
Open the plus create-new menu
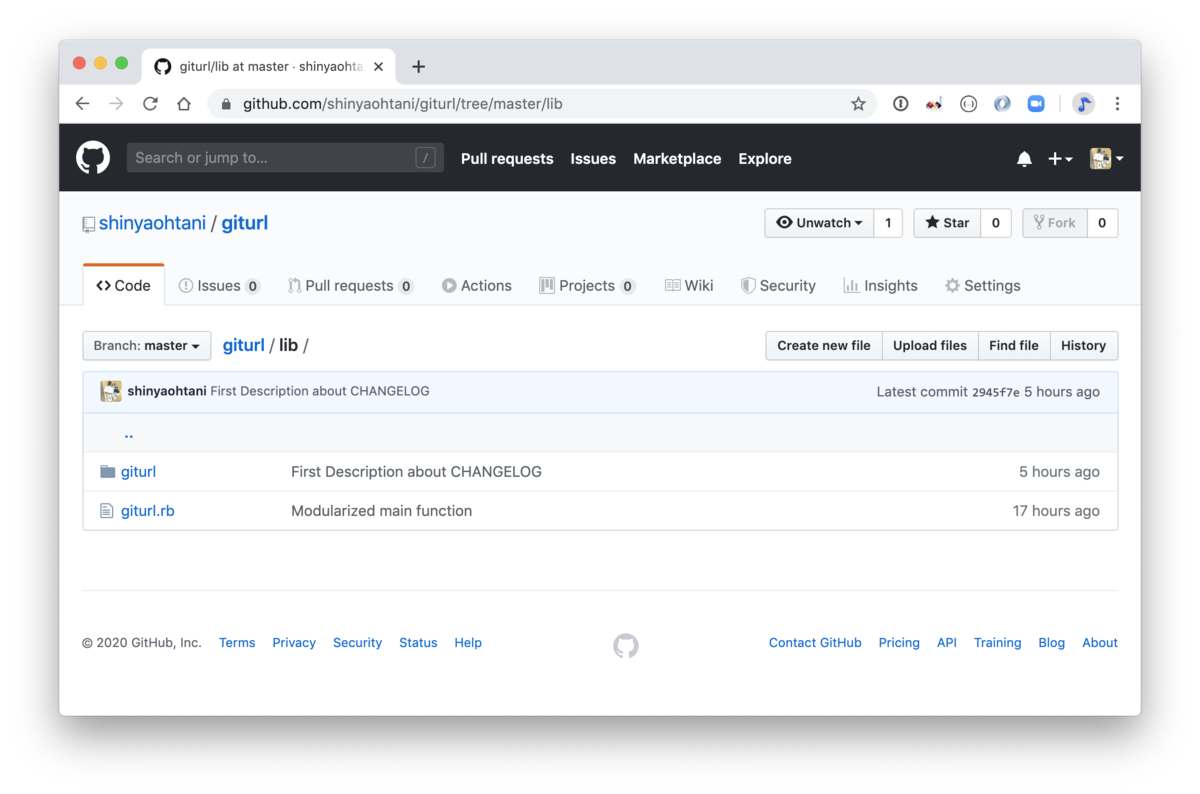pyautogui.click(x=1060, y=159)
